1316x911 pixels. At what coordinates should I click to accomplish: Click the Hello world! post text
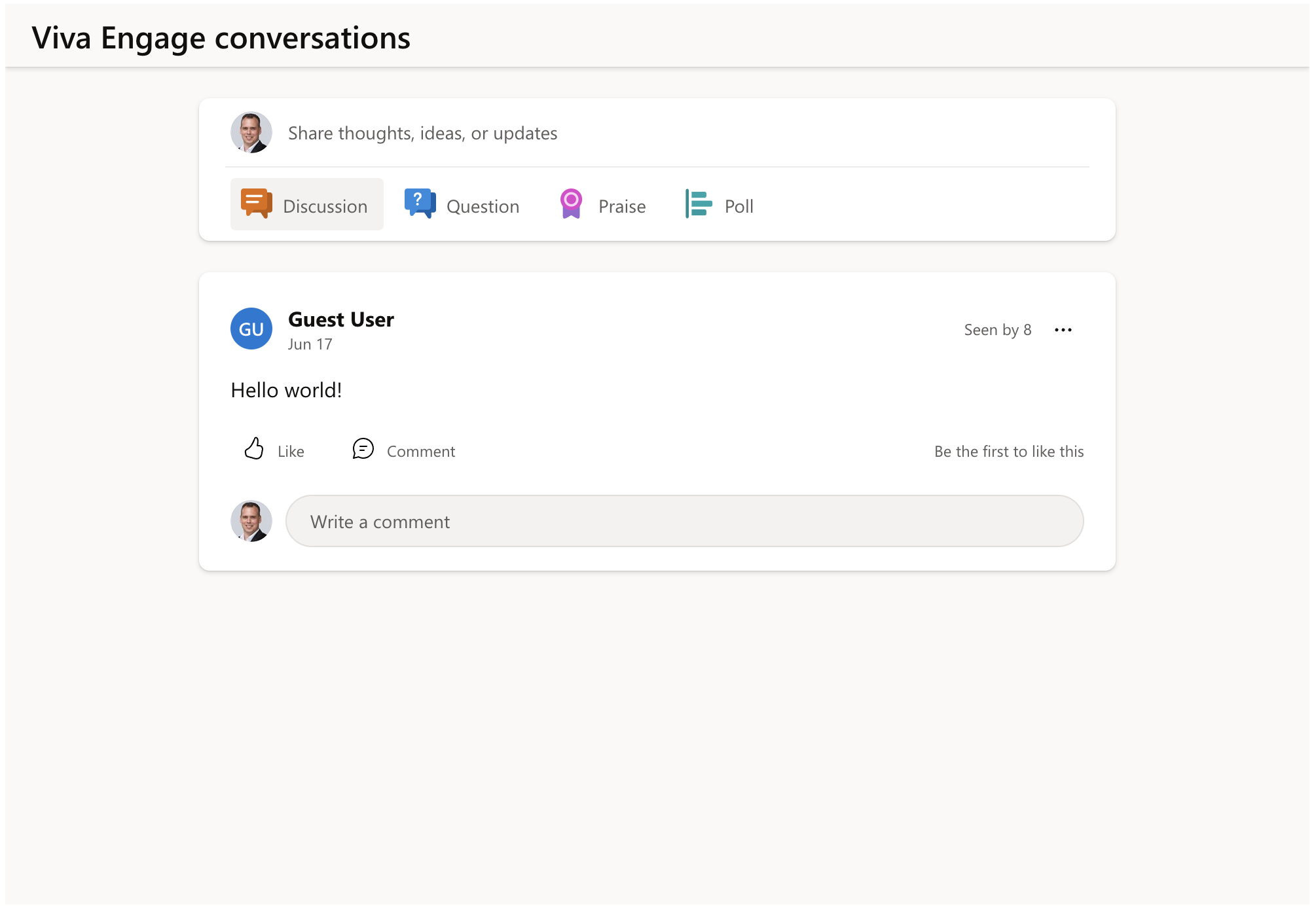coord(286,390)
